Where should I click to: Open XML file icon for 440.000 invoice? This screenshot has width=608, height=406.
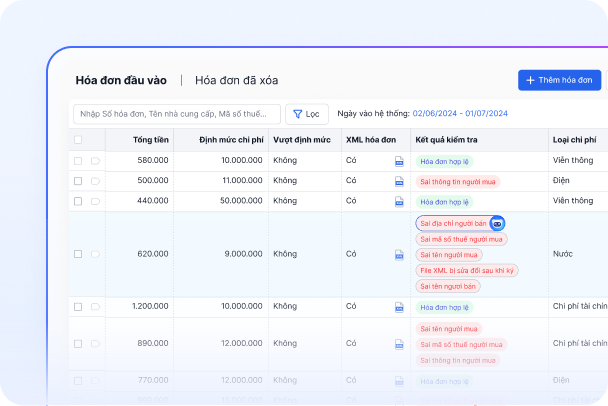tap(399, 201)
